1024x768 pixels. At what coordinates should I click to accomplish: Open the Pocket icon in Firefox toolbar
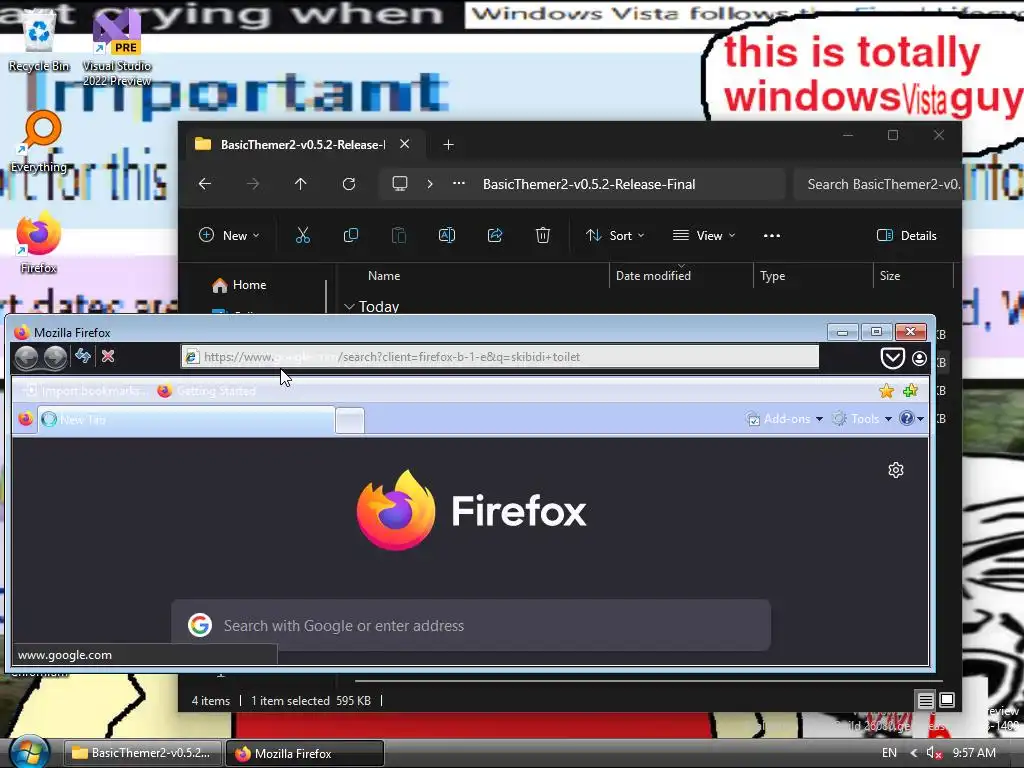click(892, 358)
